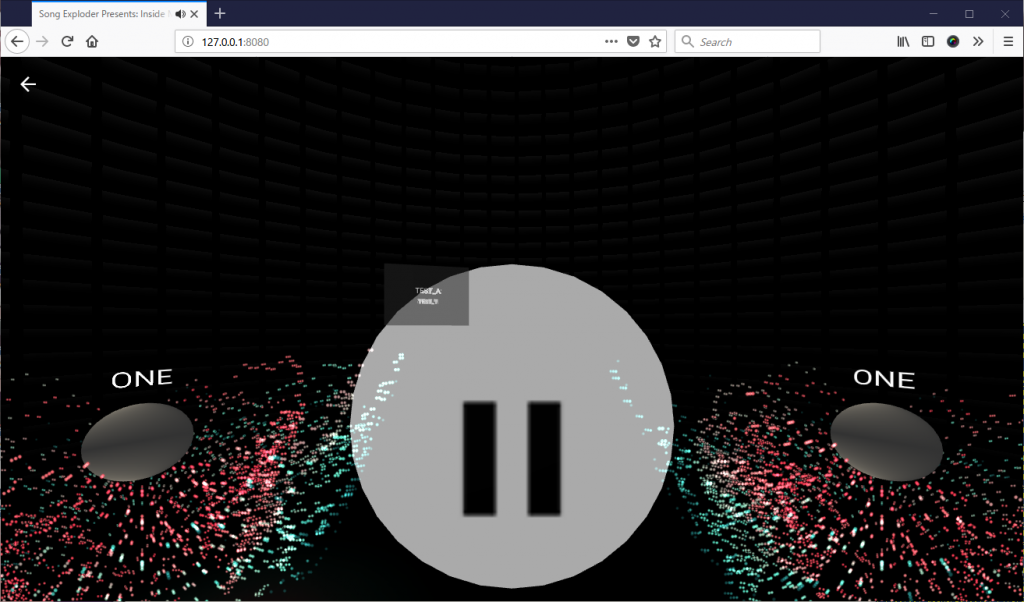Click the white back arrow in the scene
The image size is (1024, 602).
point(28,84)
